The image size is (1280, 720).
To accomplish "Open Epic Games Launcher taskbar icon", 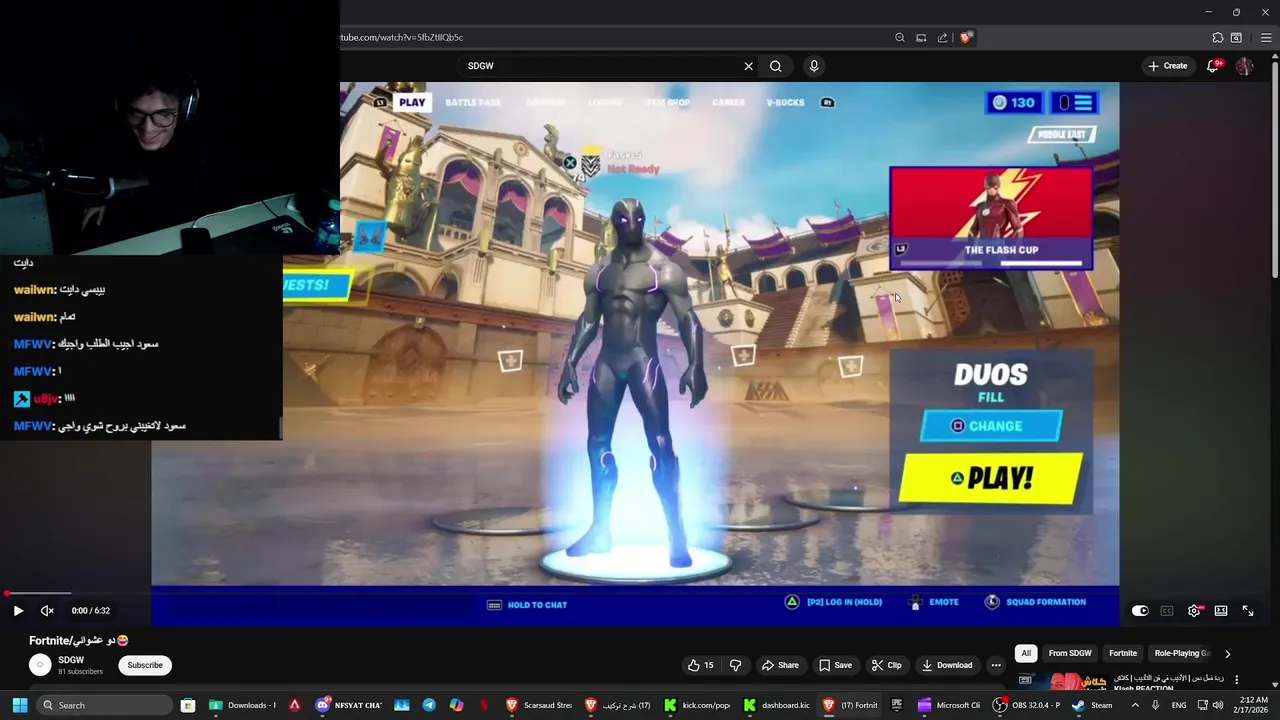I will coord(897,705).
